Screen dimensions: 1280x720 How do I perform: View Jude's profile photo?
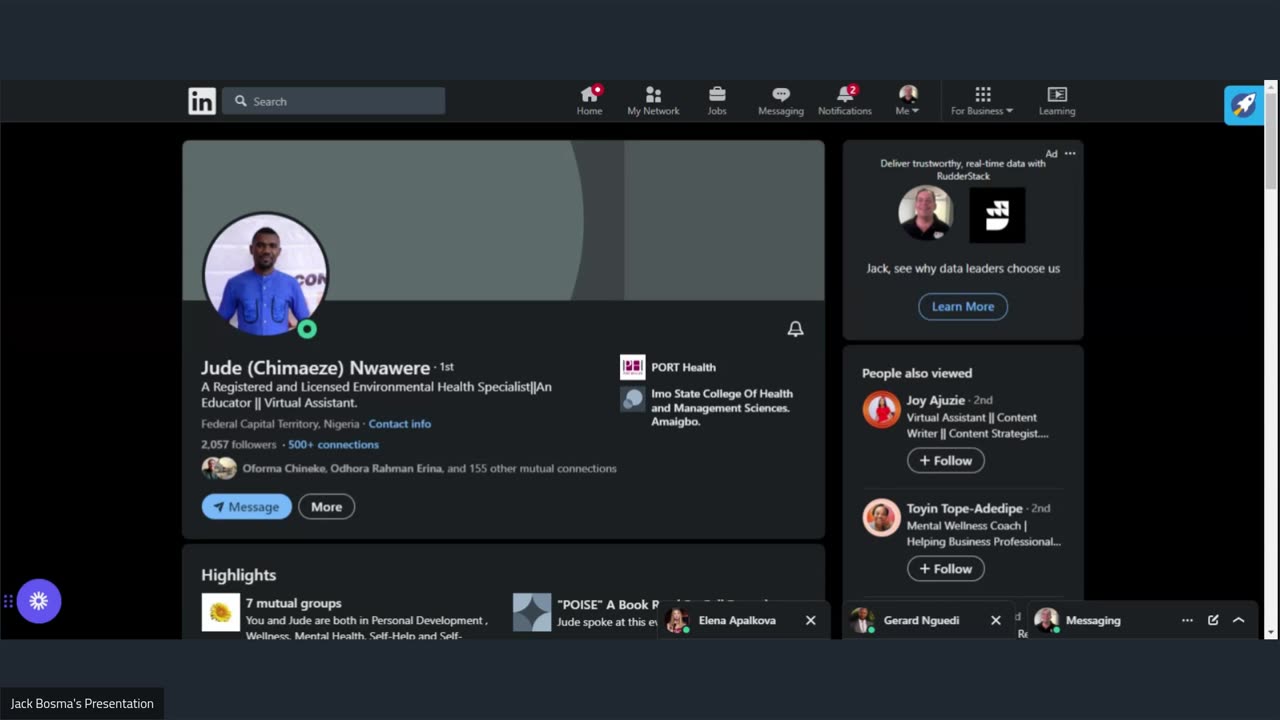click(x=265, y=273)
